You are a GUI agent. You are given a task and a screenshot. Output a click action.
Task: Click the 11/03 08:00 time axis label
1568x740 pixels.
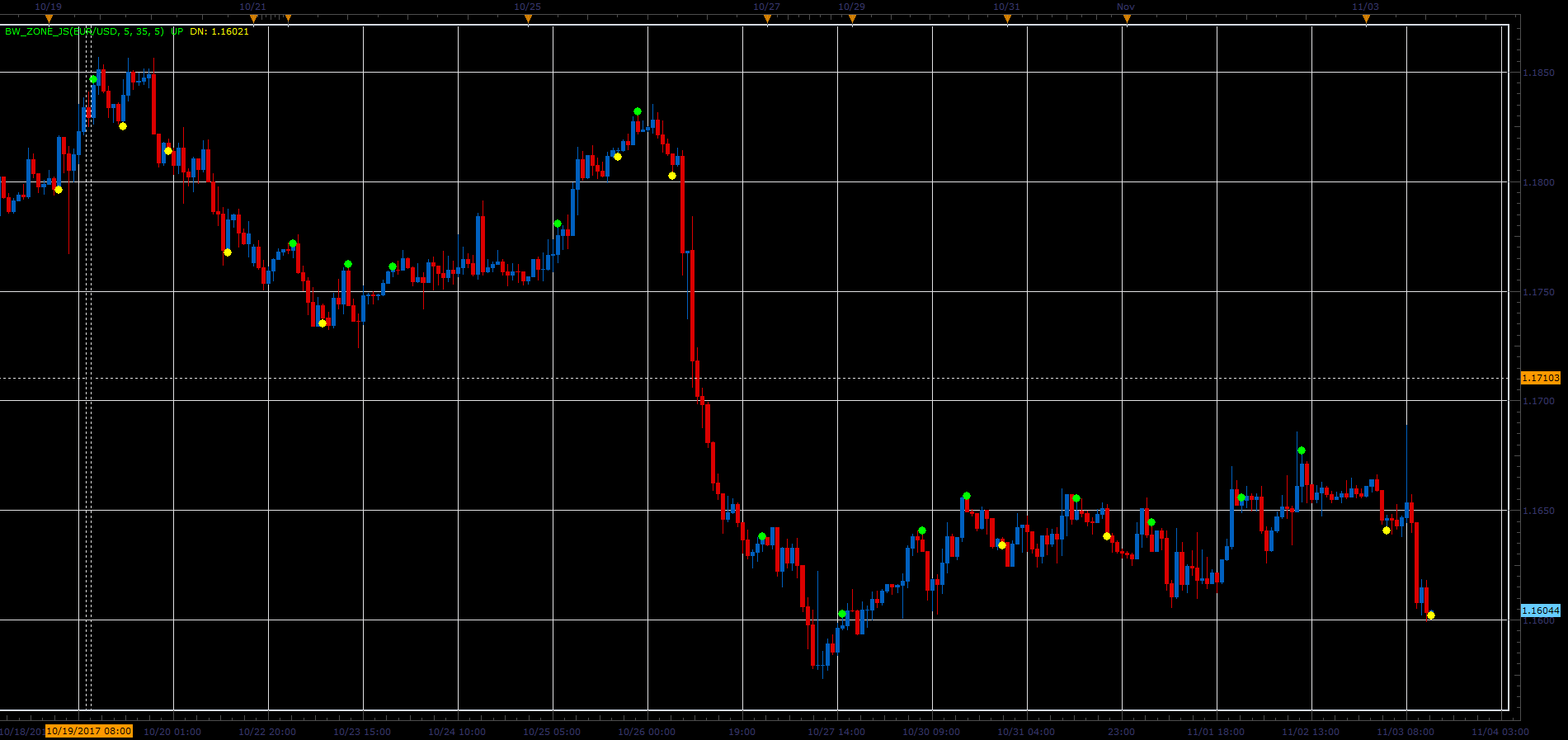click(1406, 732)
